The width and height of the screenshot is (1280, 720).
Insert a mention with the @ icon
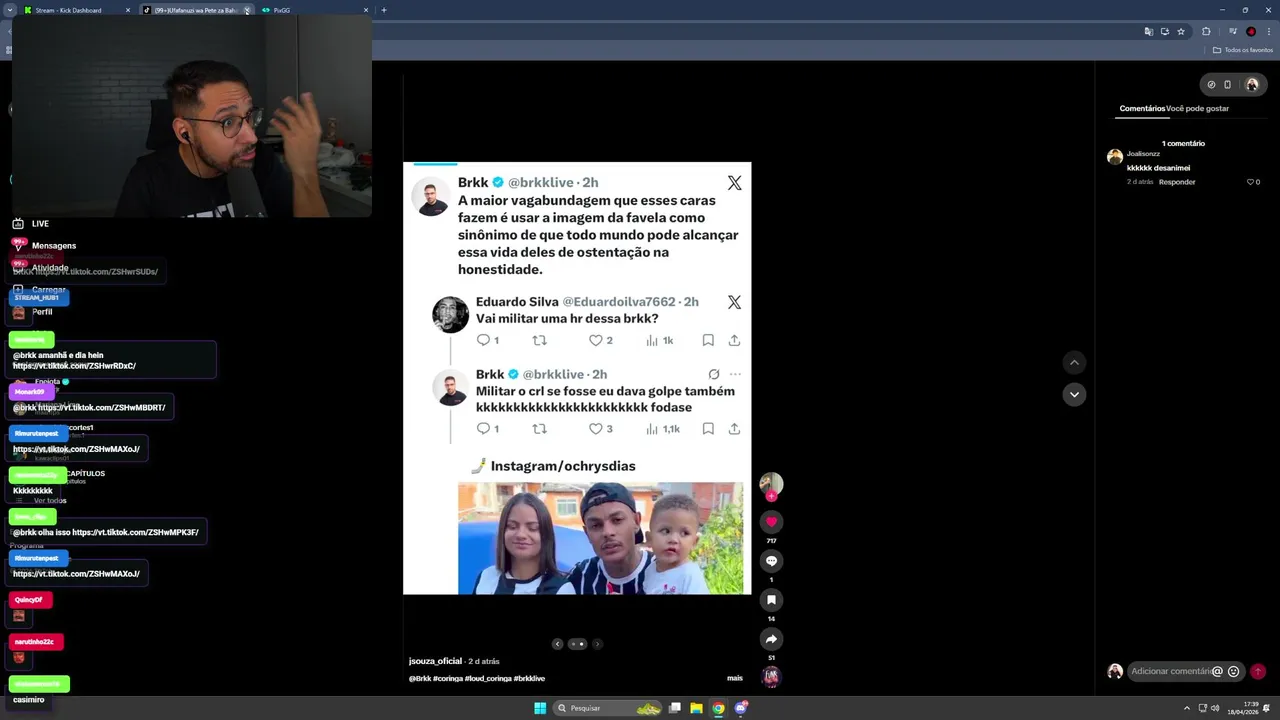pyautogui.click(x=1217, y=672)
